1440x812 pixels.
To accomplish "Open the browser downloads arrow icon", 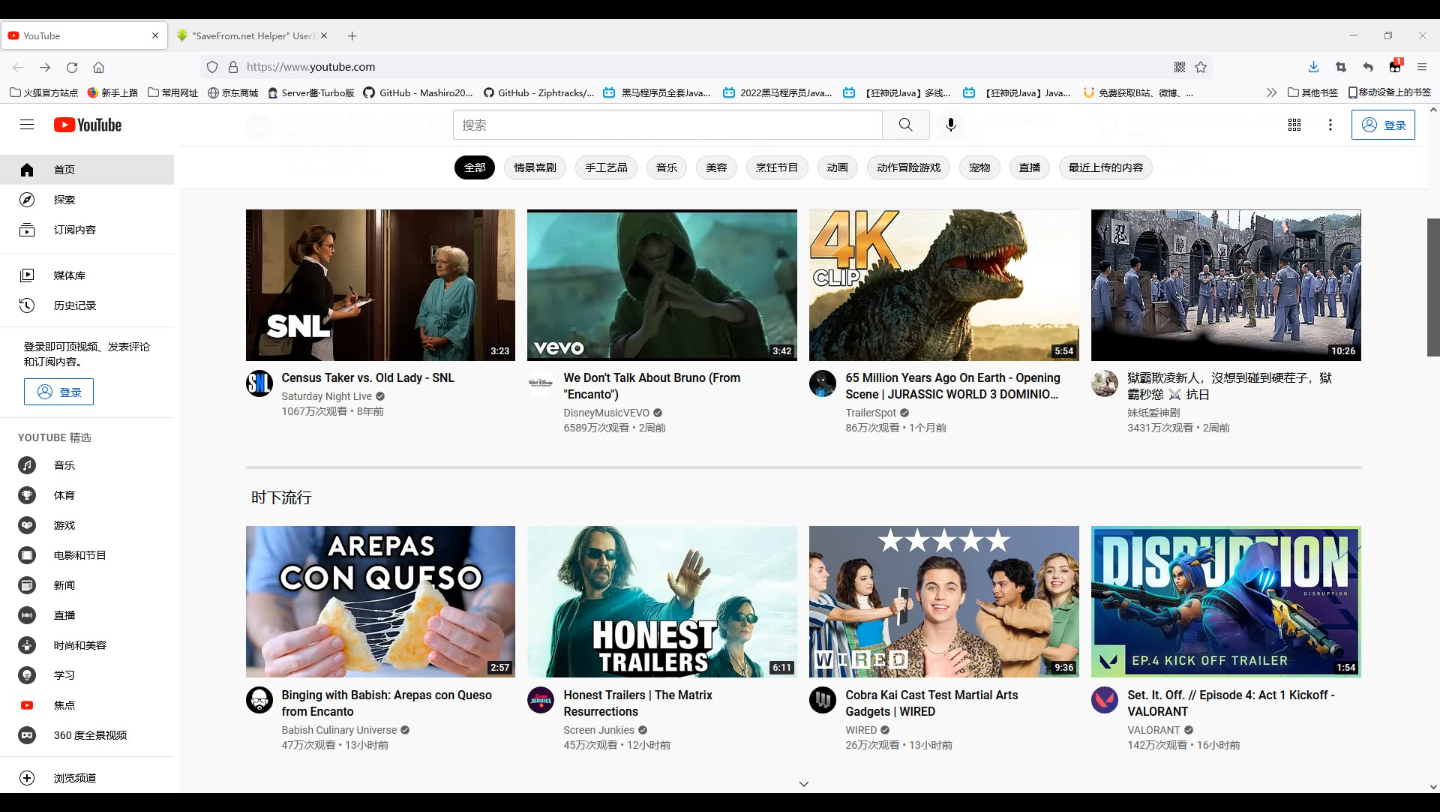I will tap(1313, 67).
